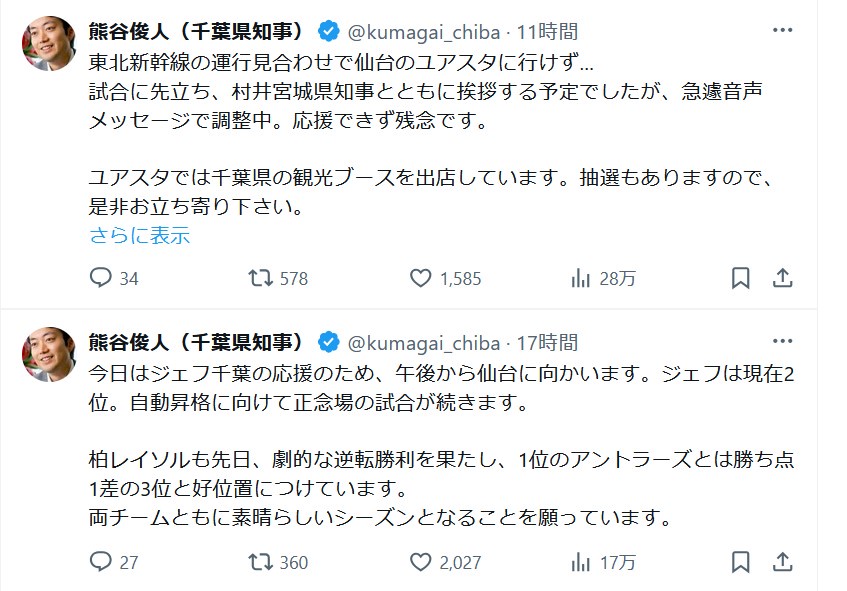View analytics of the 28万 views tweet
The height and width of the screenshot is (591, 847).
tap(580, 278)
